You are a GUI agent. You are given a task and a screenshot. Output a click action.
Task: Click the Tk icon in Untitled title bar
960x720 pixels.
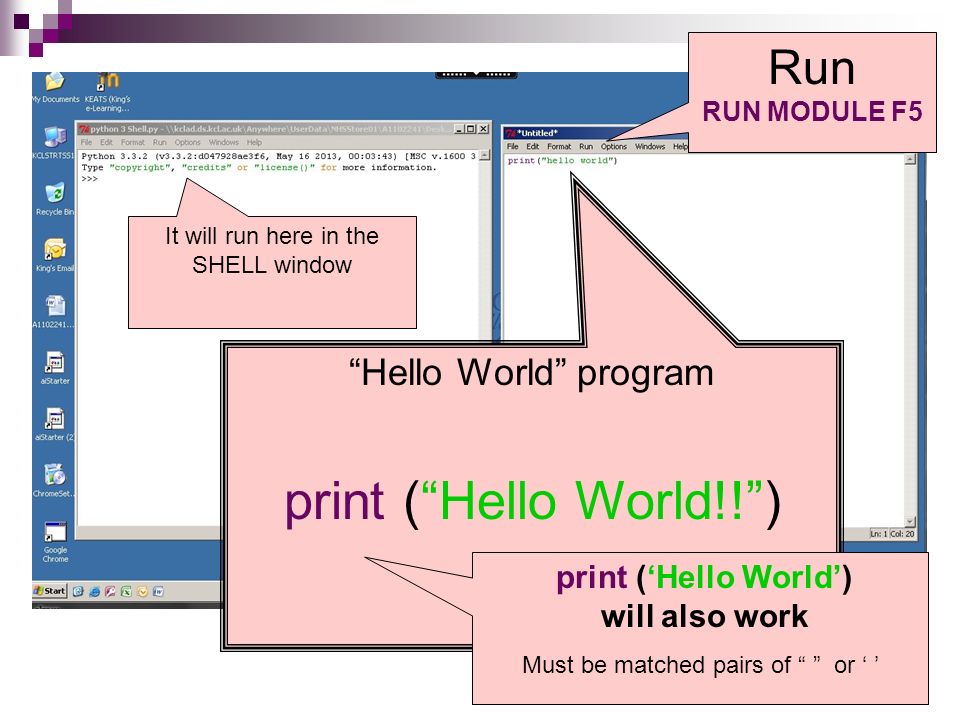click(x=510, y=133)
